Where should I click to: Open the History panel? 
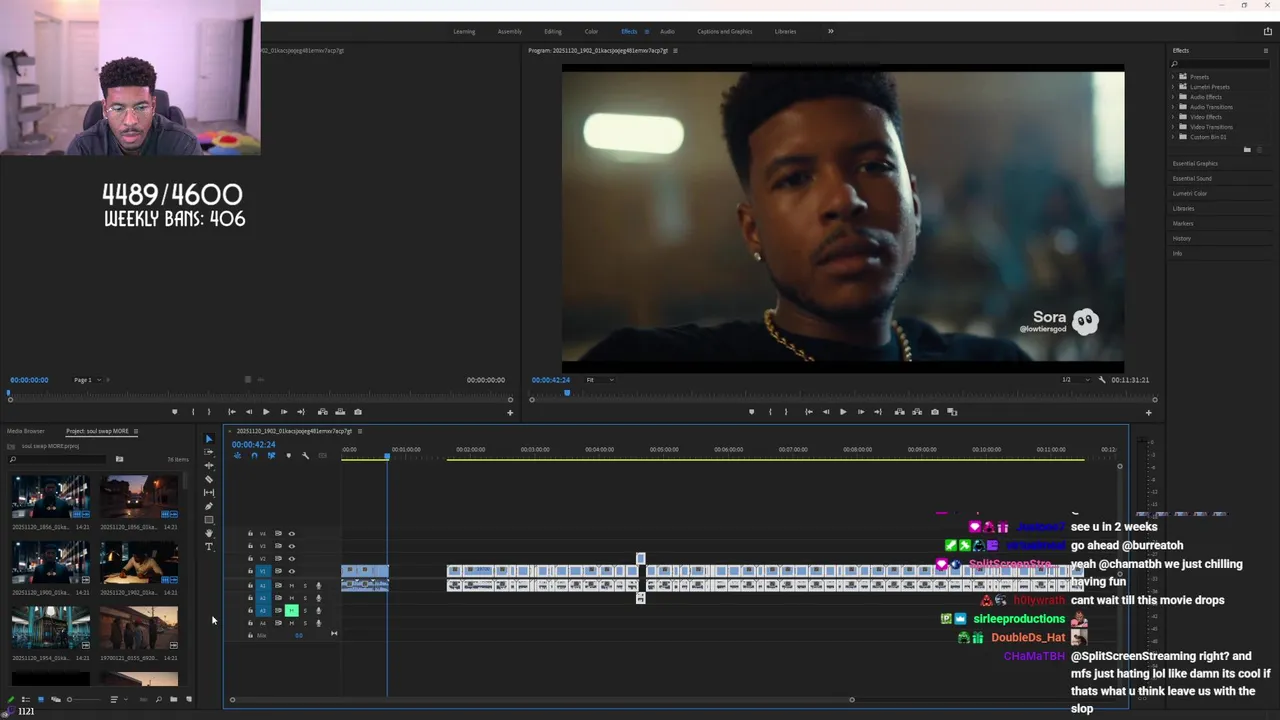click(x=1182, y=238)
